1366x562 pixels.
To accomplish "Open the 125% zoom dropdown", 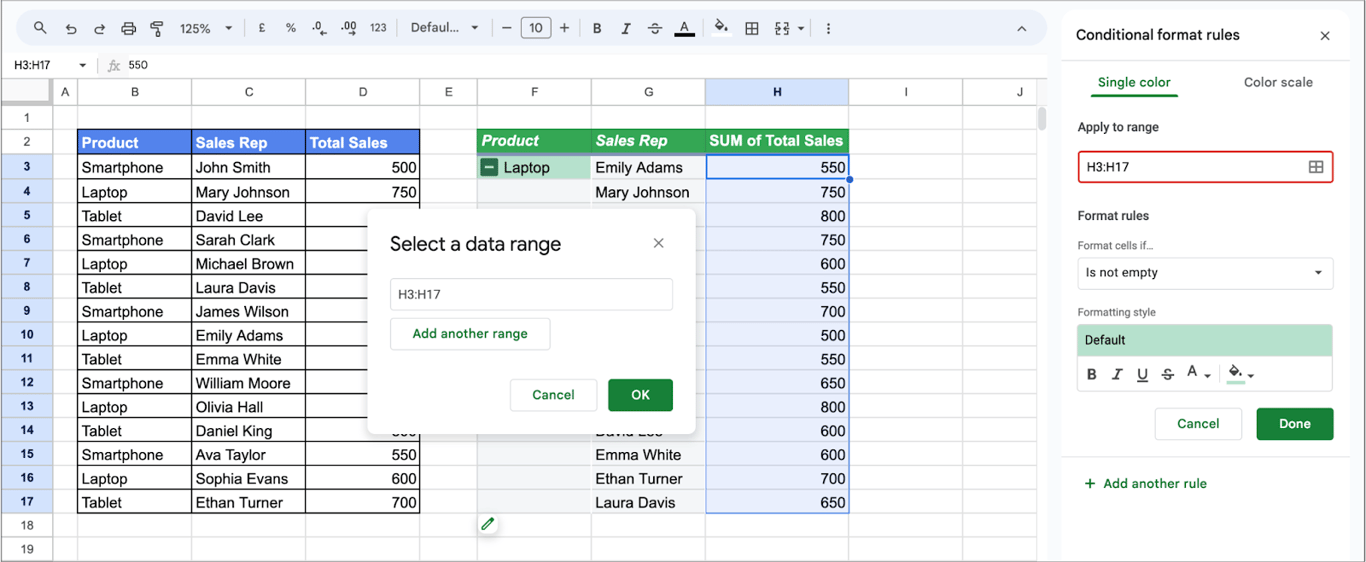I will coord(208,28).
